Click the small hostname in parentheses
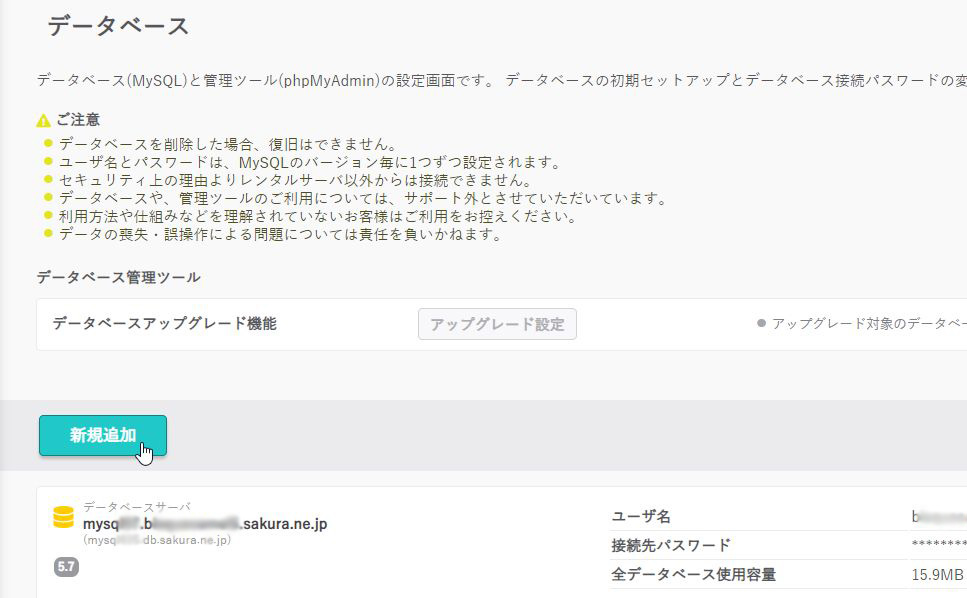The height and width of the screenshot is (598, 967). (x=157, y=540)
